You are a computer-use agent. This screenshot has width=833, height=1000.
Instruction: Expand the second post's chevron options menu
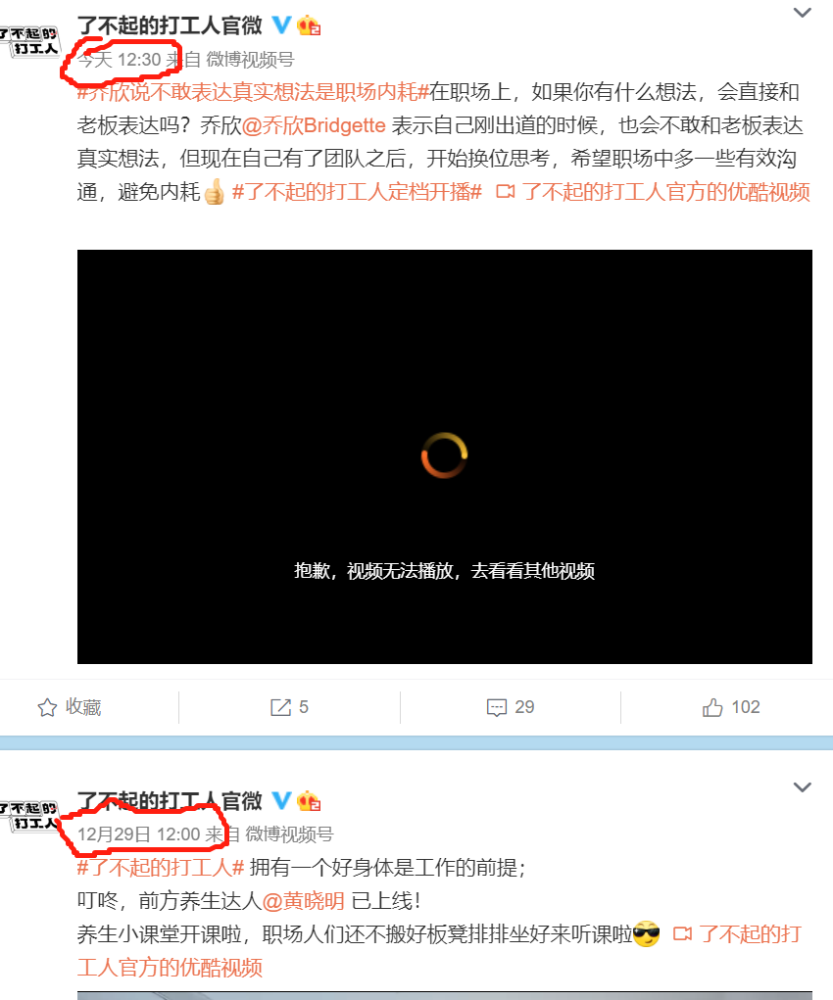[x=802, y=787]
